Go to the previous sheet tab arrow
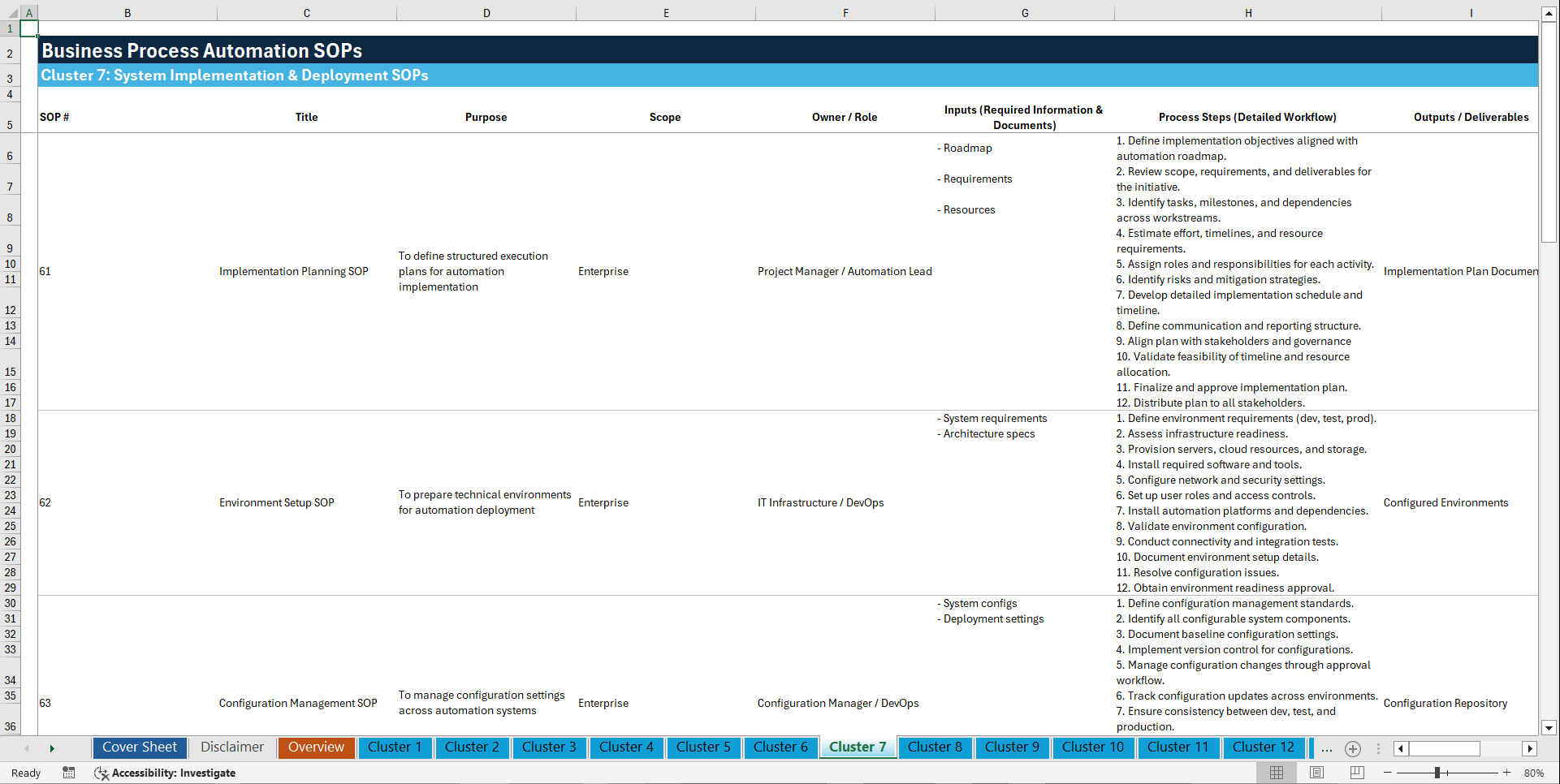This screenshot has width=1560, height=784. (27, 748)
